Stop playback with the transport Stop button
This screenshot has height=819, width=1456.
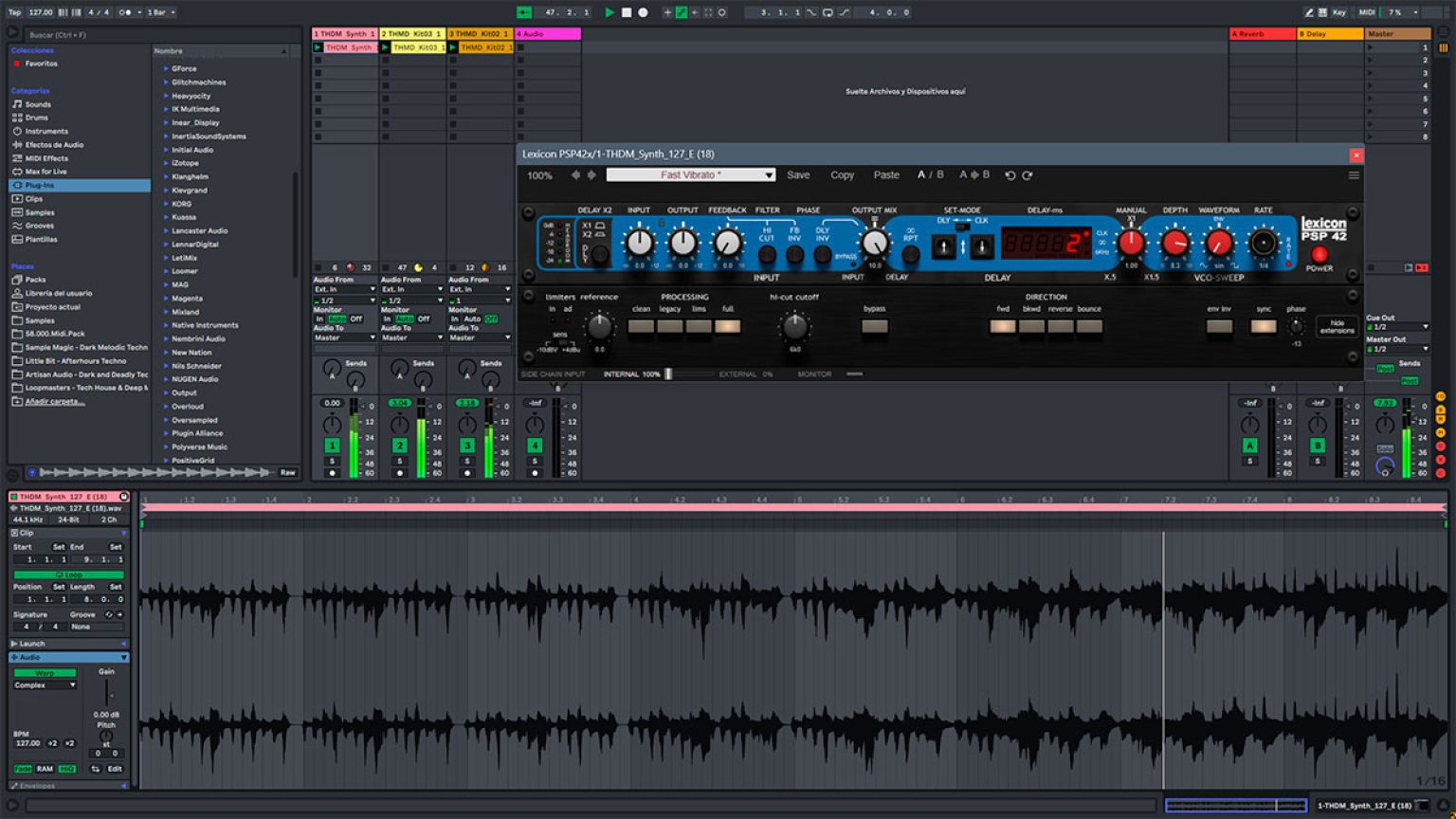(x=627, y=12)
